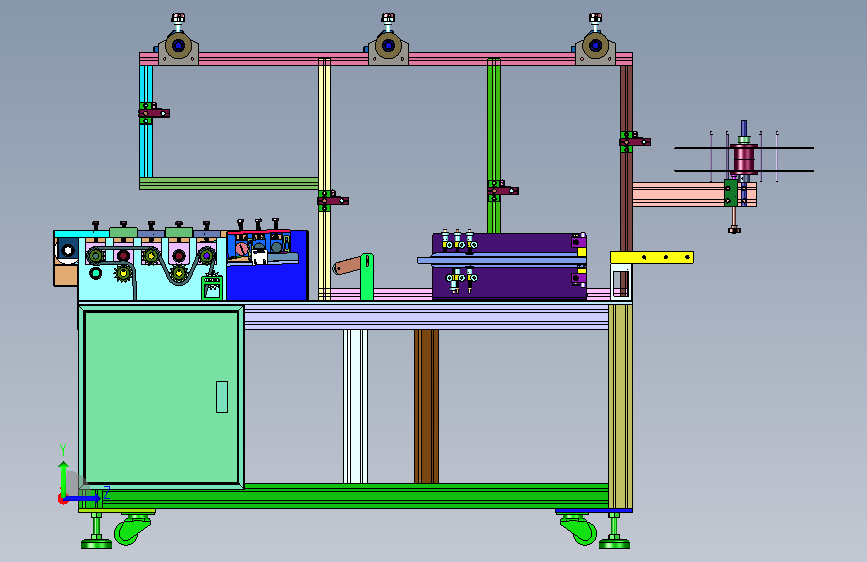The image size is (867, 562).
Task: Select the yellow bracket plate with three holes
Action: (652, 257)
